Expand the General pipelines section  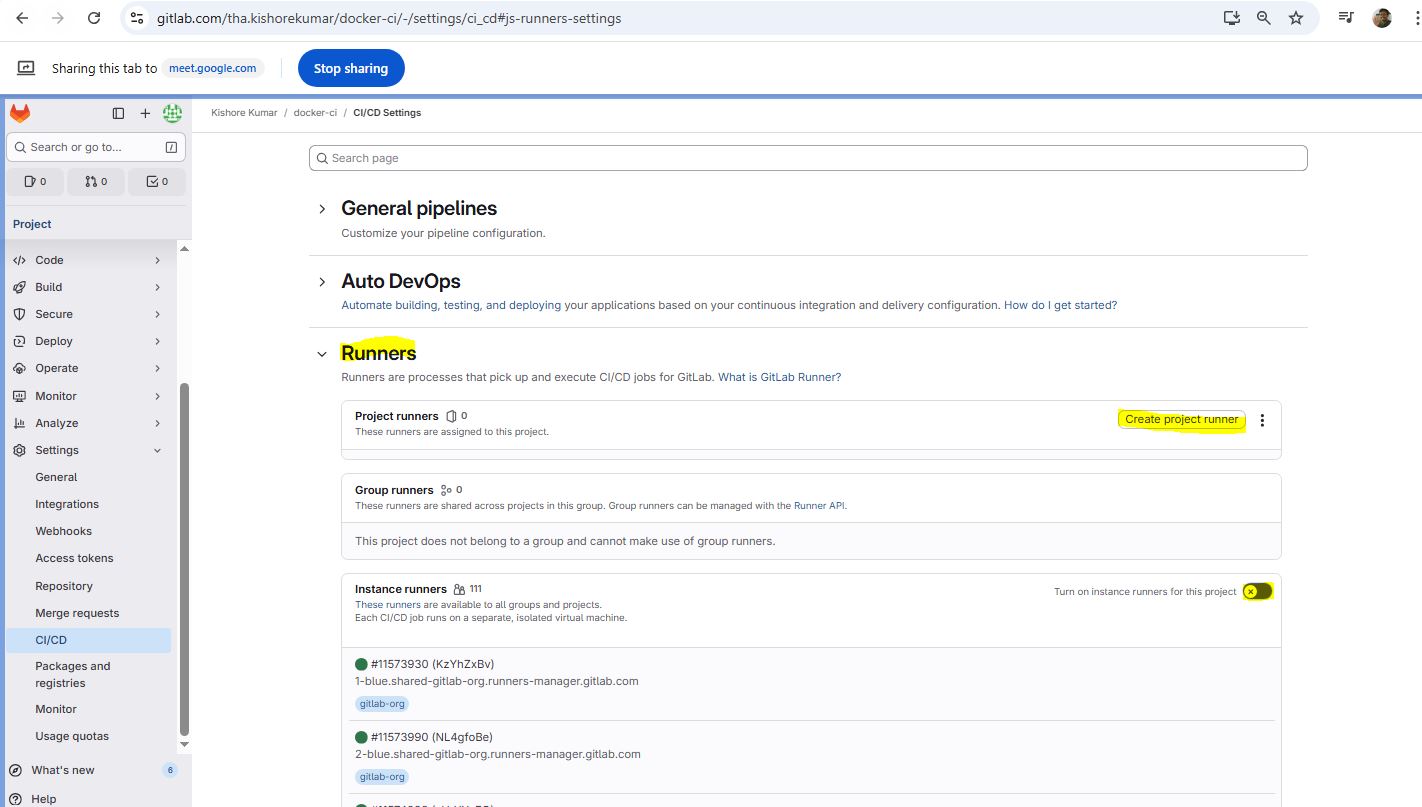coord(322,209)
